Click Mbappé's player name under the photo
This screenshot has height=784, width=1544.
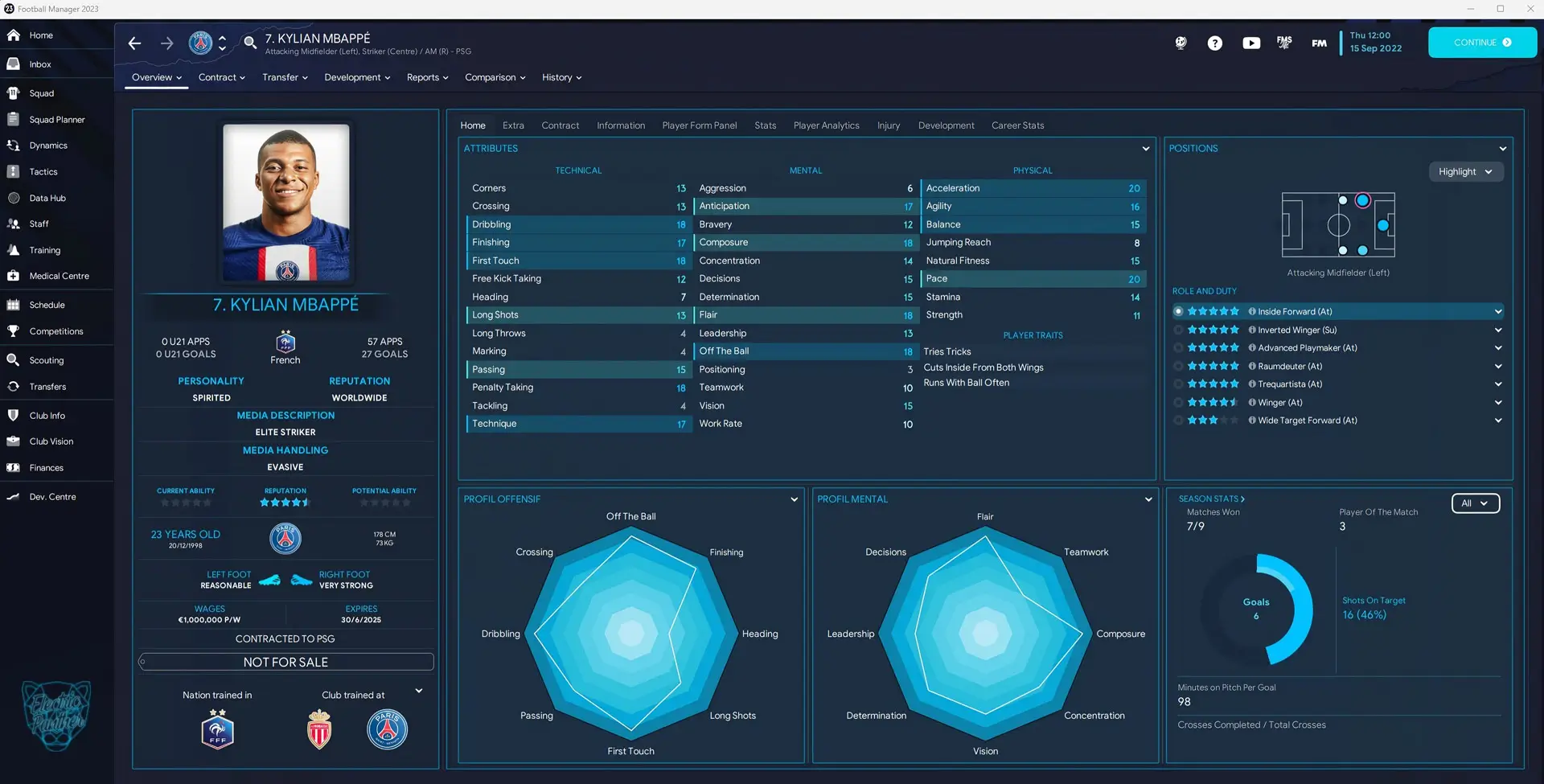(x=286, y=305)
